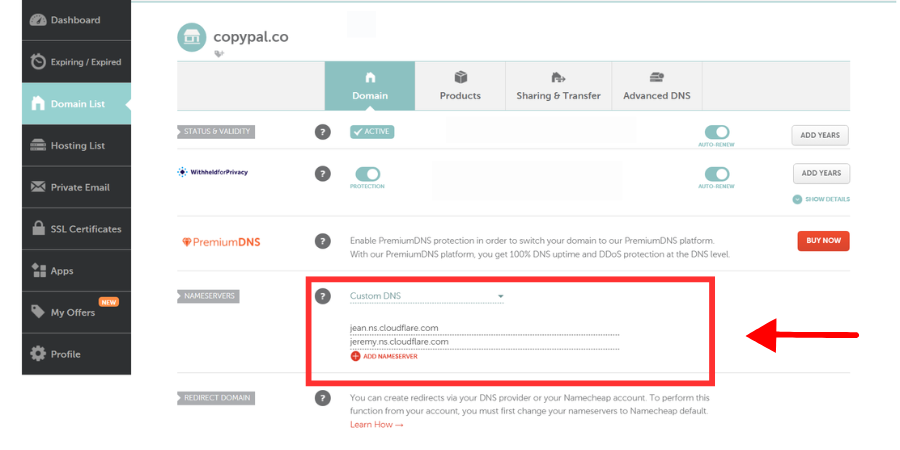This screenshot has height=450, width=900.
Task: Open help for Redirect Domain row
Action: pyautogui.click(x=323, y=398)
